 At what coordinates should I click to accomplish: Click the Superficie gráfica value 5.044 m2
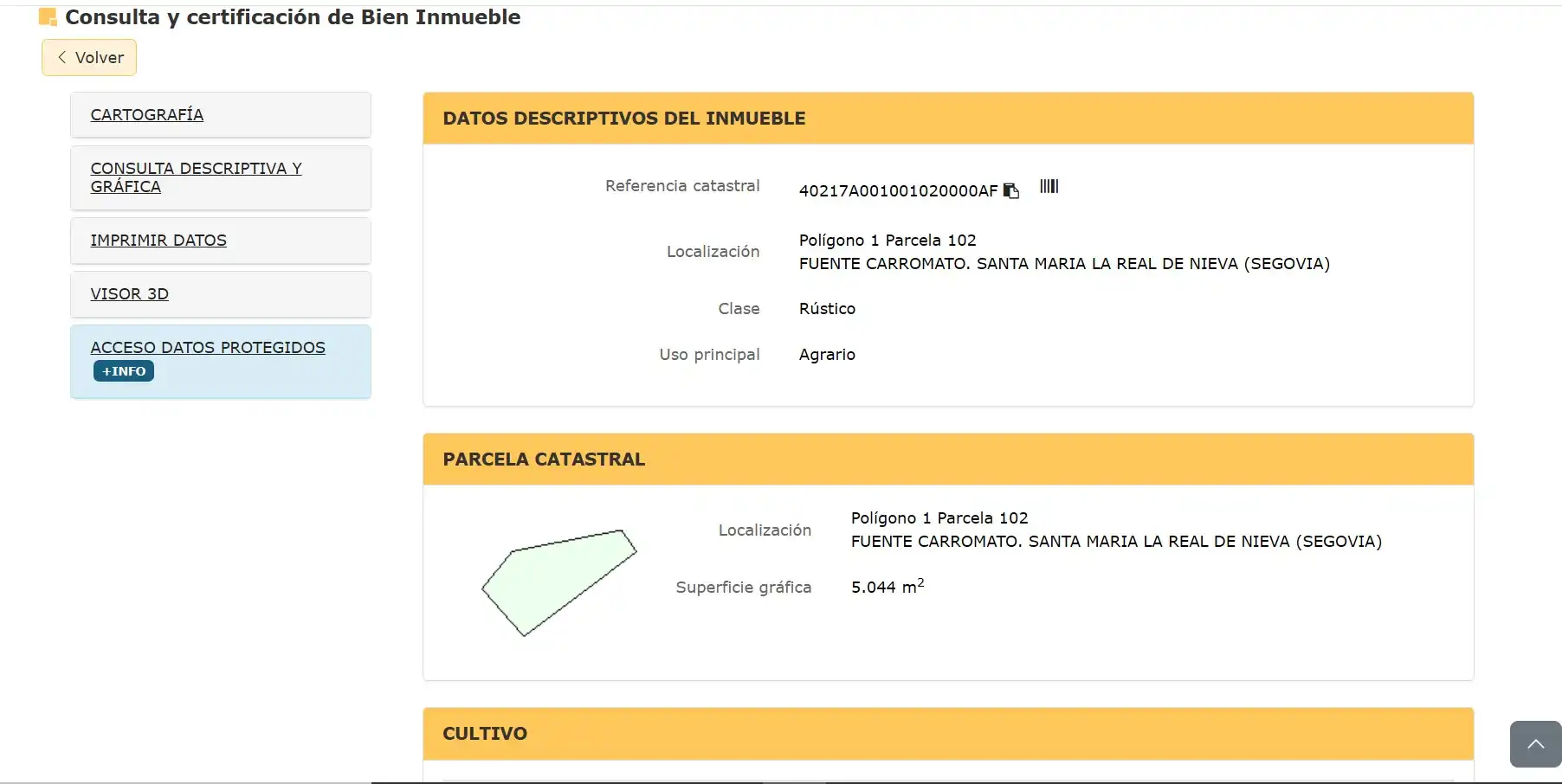click(x=887, y=587)
